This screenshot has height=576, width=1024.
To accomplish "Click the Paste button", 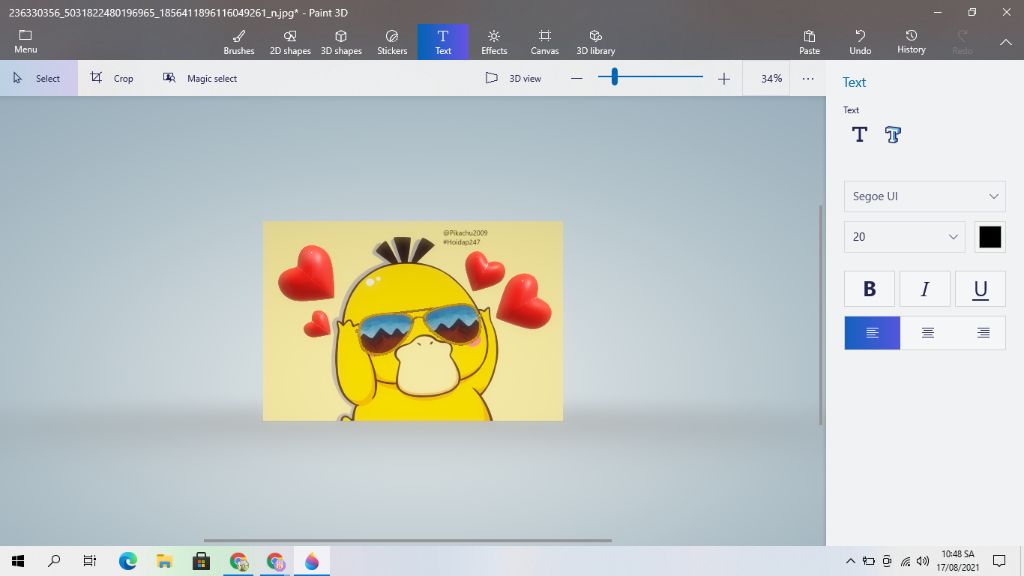I will click(x=809, y=42).
